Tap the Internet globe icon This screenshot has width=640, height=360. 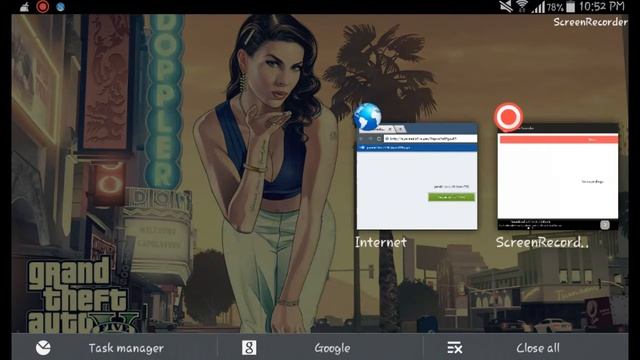tap(367, 117)
